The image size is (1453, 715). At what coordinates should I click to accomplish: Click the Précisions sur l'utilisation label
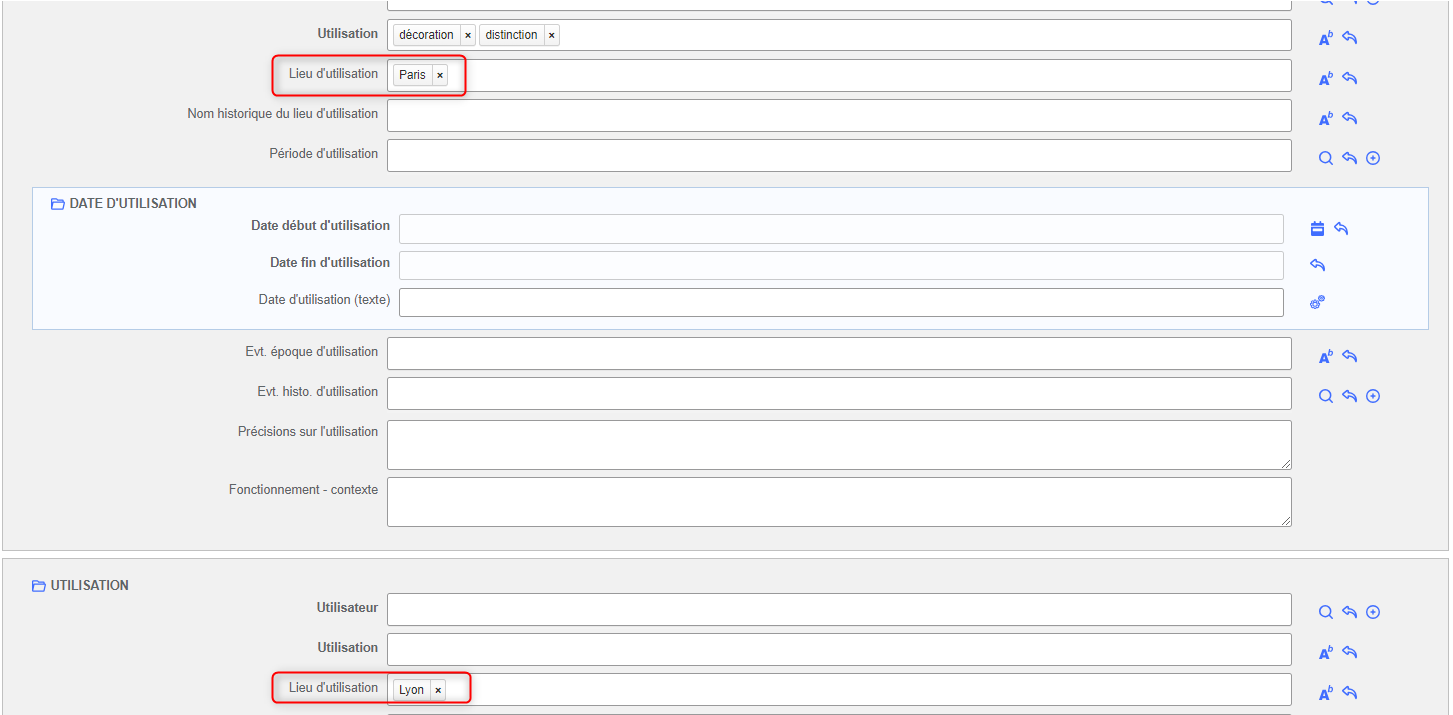308,432
